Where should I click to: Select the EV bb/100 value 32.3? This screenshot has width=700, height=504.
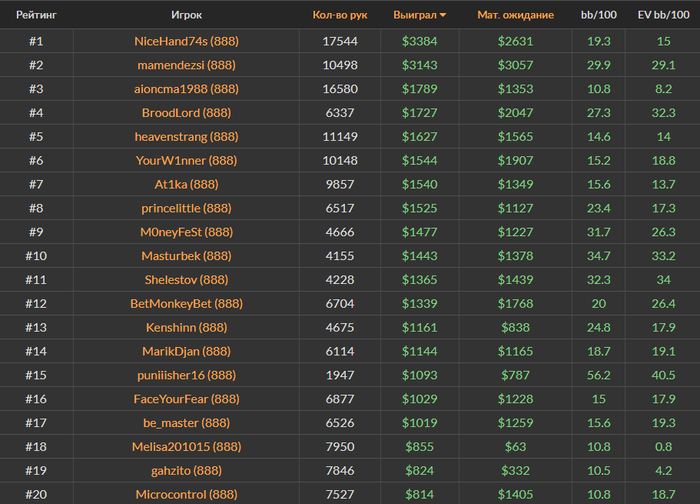tap(663, 113)
